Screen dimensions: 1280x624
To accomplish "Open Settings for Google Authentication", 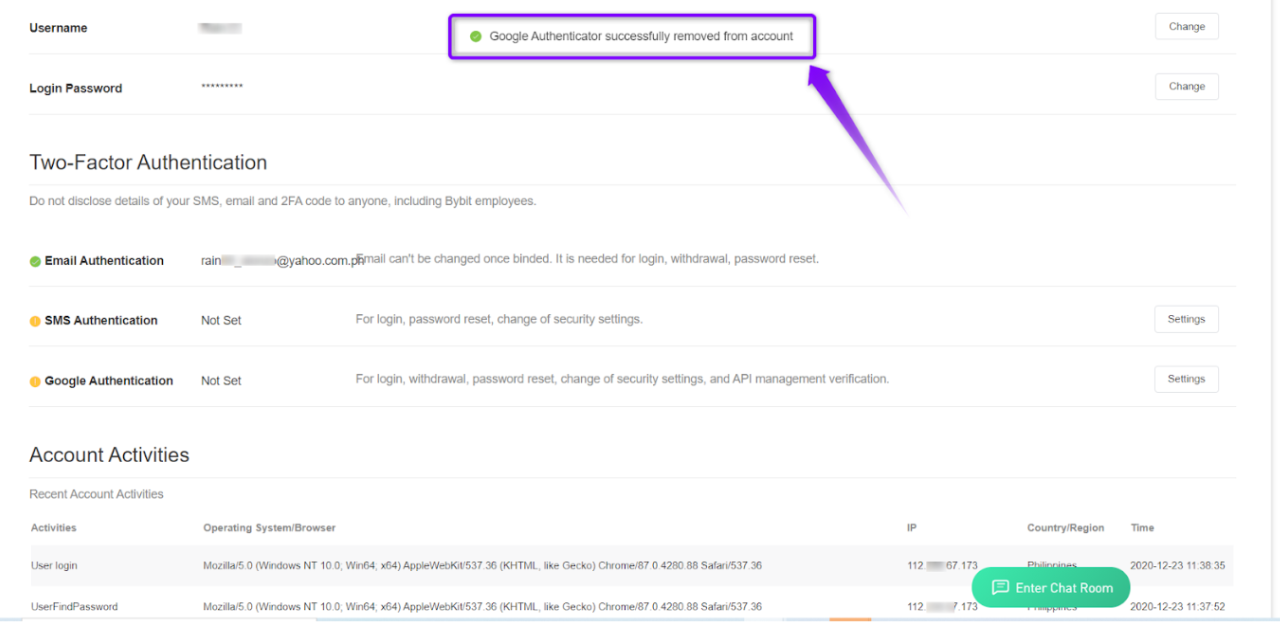I will [1186, 379].
